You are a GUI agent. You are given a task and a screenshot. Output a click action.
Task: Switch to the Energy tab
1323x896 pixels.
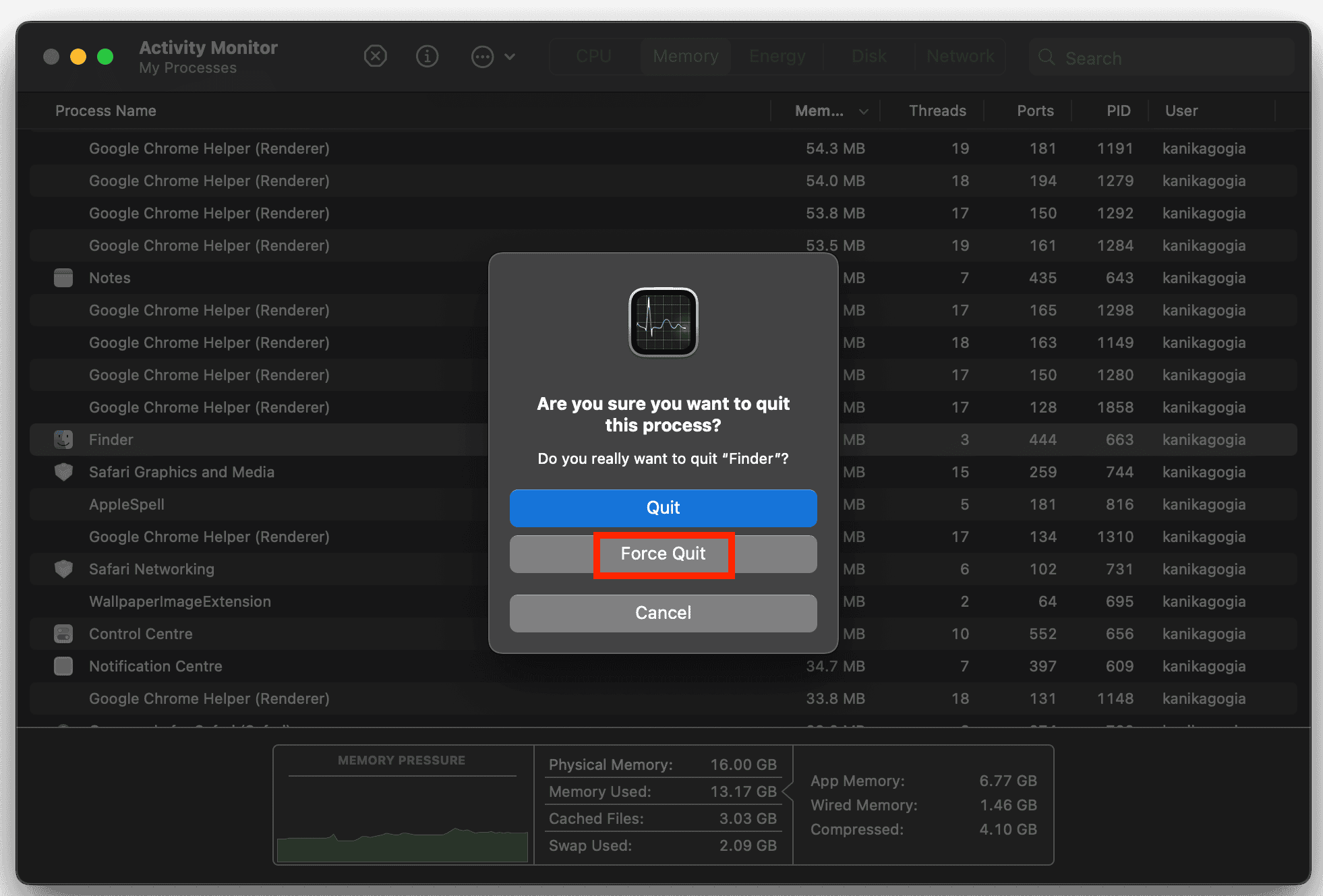(777, 57)
